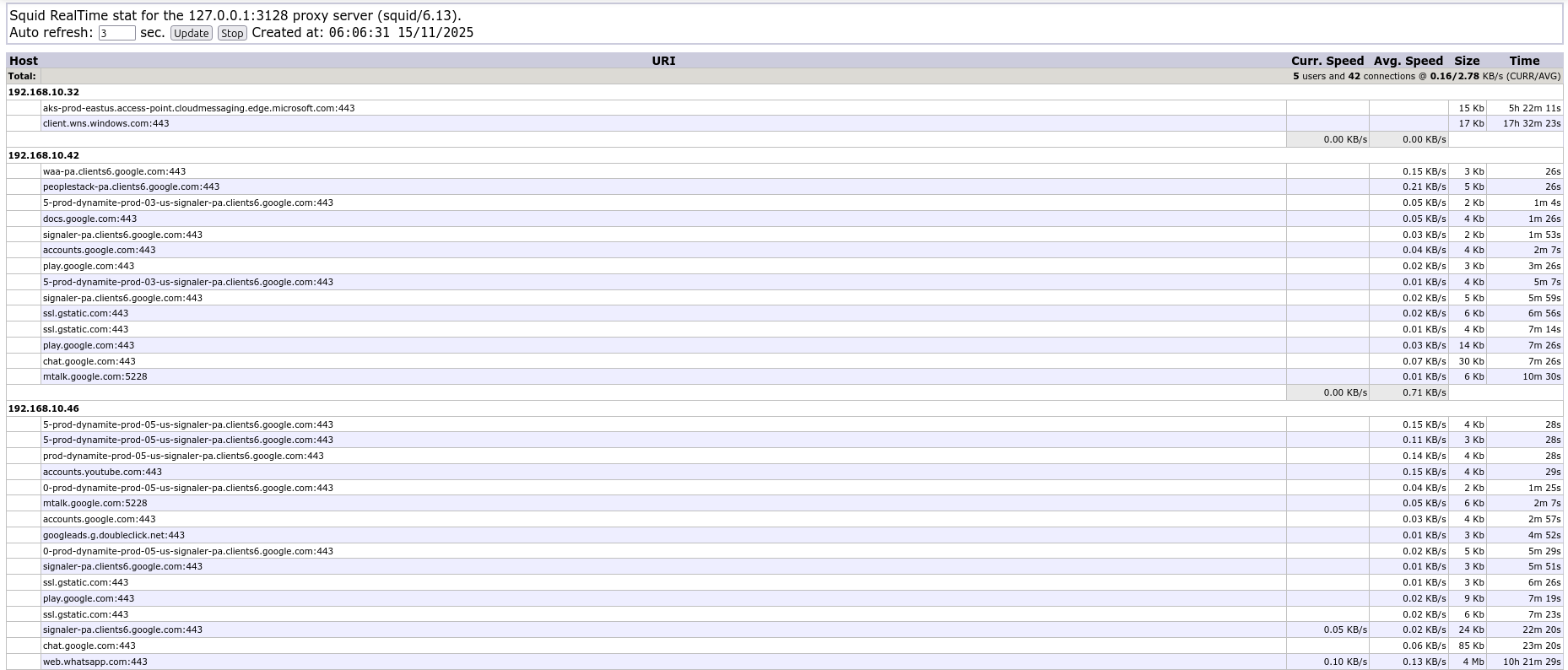Click accounts.google.com:443 in the 2m 57s row
This screenshot has height=670, width=1568.
[99, 519]
